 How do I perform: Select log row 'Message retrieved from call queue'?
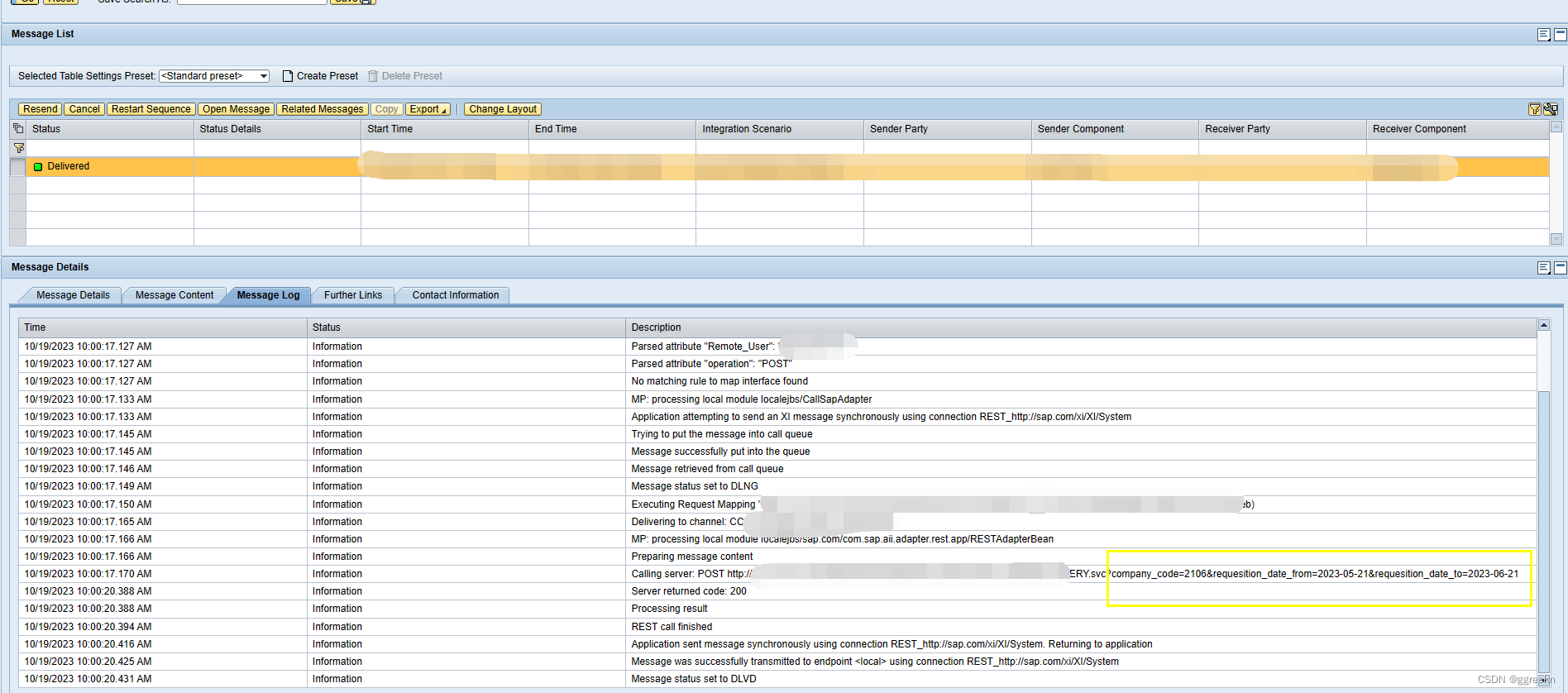777,469
